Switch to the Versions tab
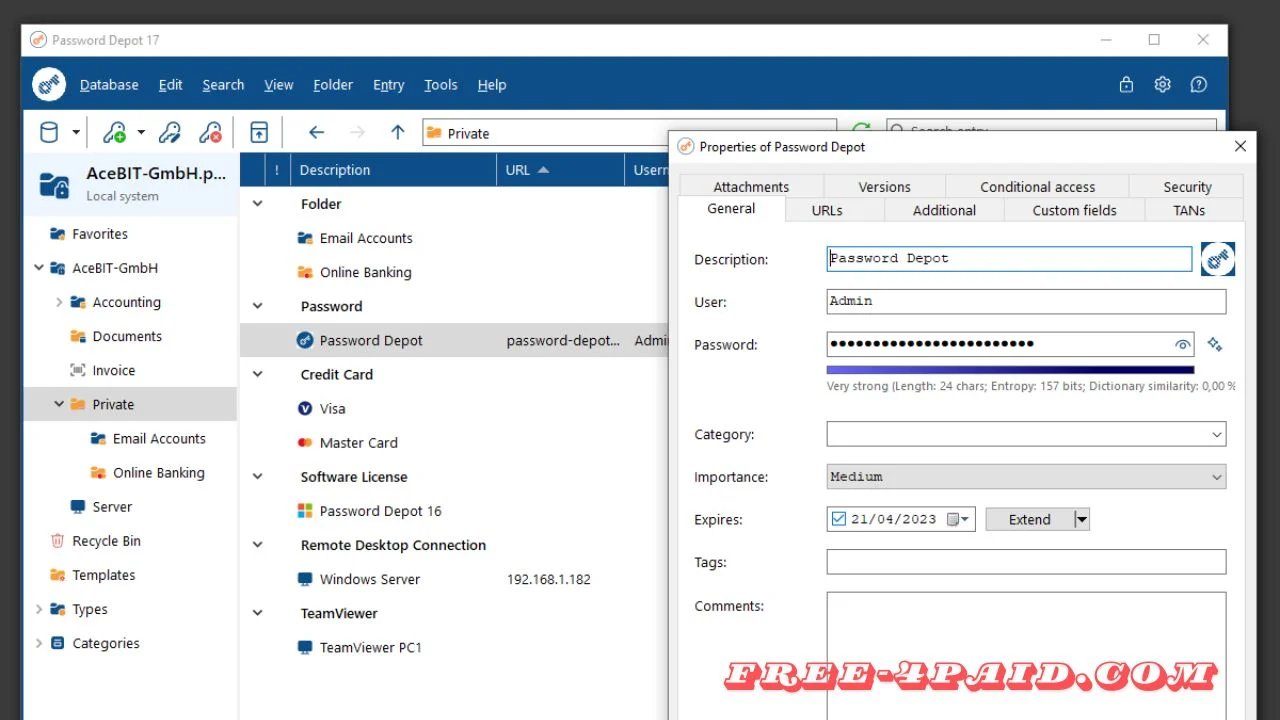The width and height of the screenshot is (1280, 720). [x=884, y=187]
